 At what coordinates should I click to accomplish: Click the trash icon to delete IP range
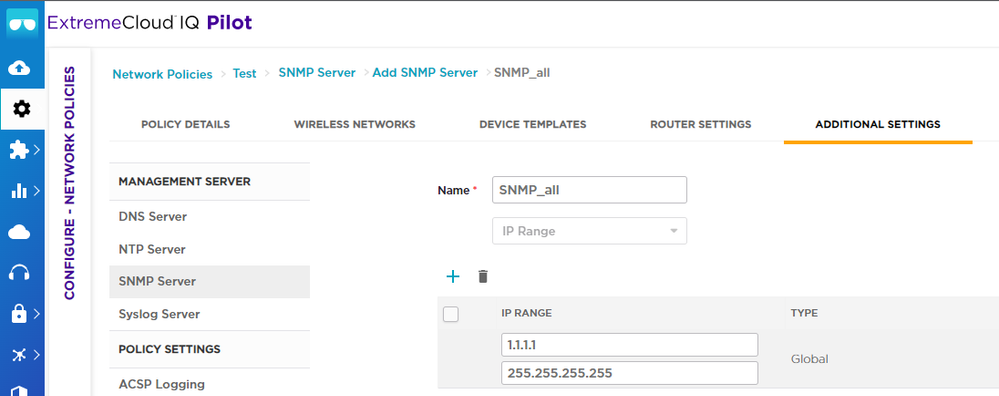coord(483,276)
